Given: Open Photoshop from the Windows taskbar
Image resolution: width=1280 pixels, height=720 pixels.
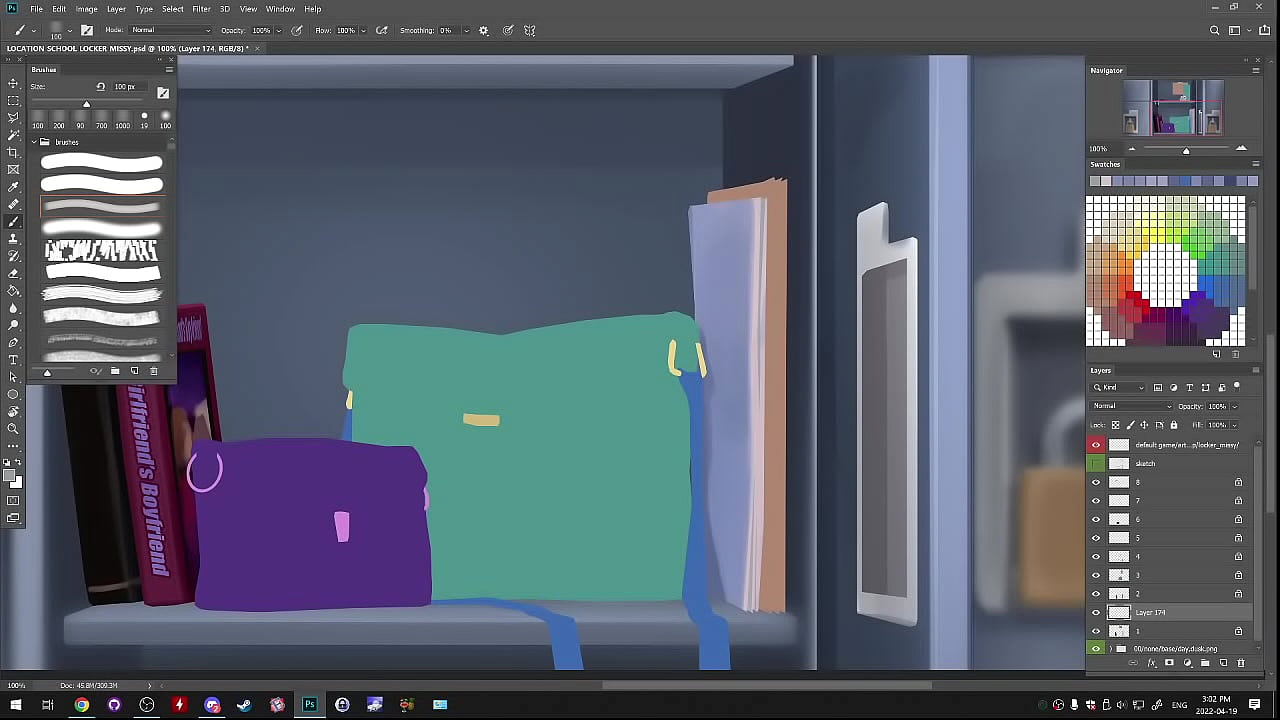Looking at the screenshot, I should click(x=309, y=705).
